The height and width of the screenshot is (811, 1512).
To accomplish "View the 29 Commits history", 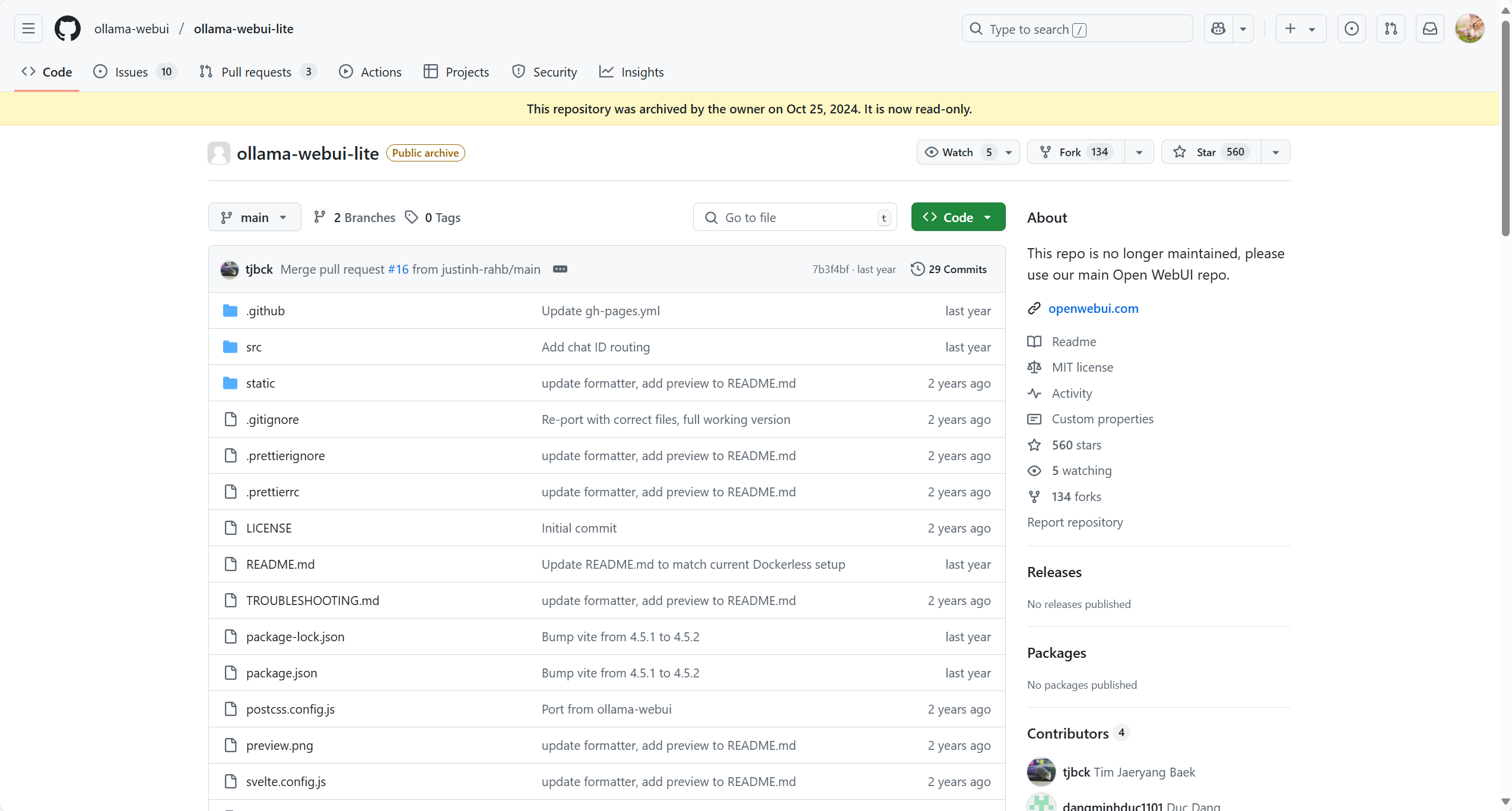I will click(x=949, y=269).
